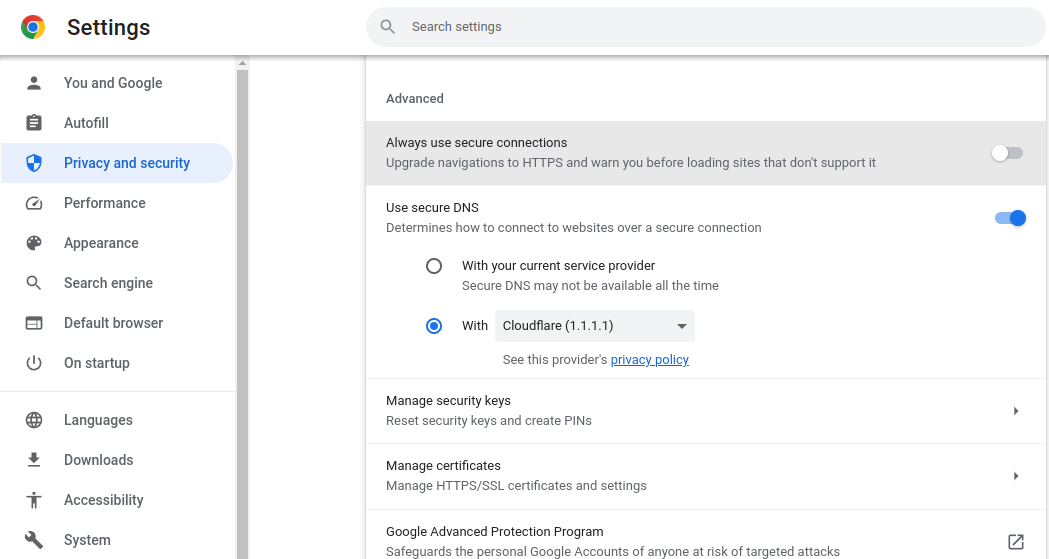Click the Appearance palette icon
Image resolution: width=1049 pixels, height=559 pixels.
pos(34,243)
